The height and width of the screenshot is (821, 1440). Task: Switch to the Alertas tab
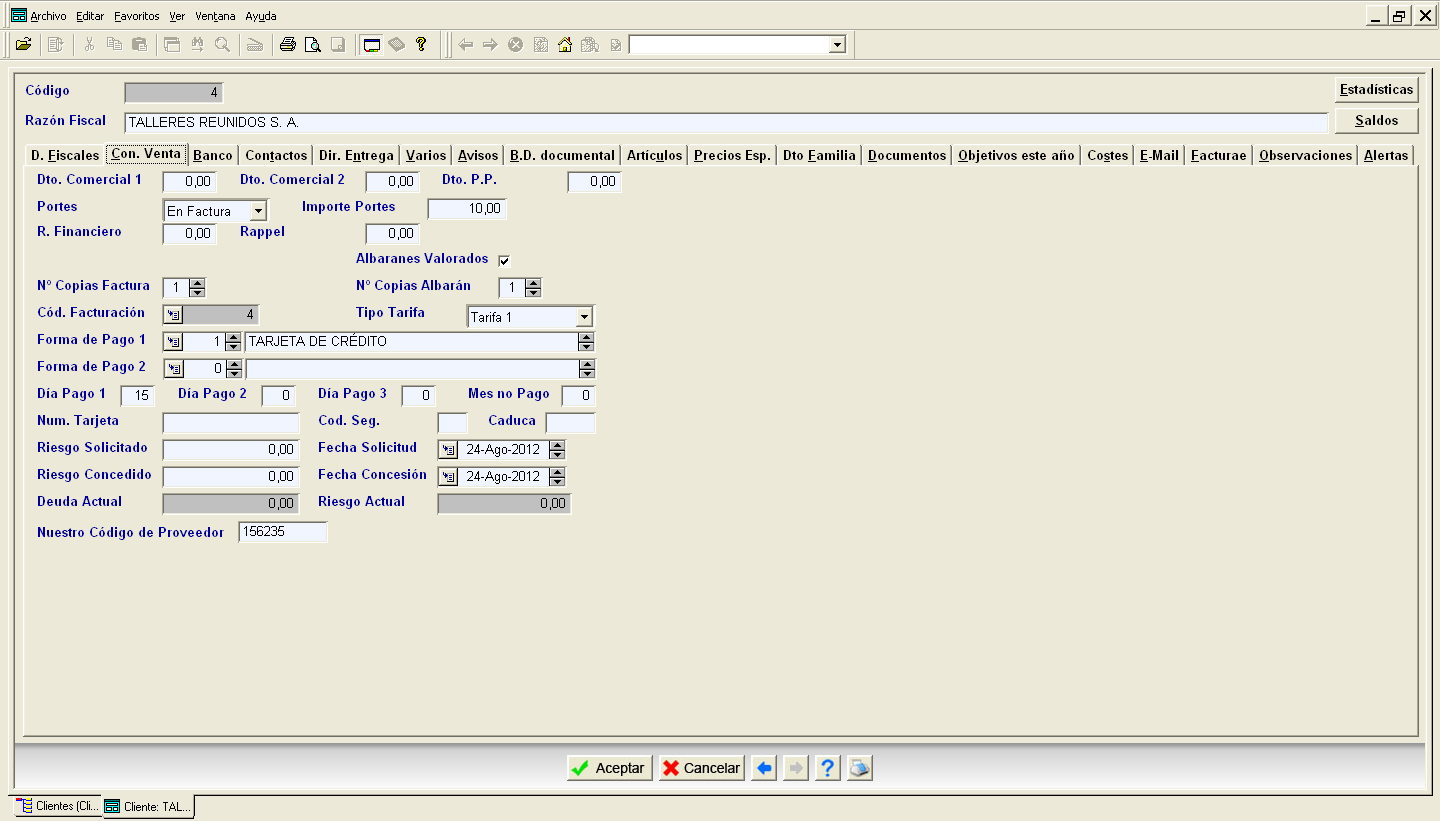pos(1386,156)
